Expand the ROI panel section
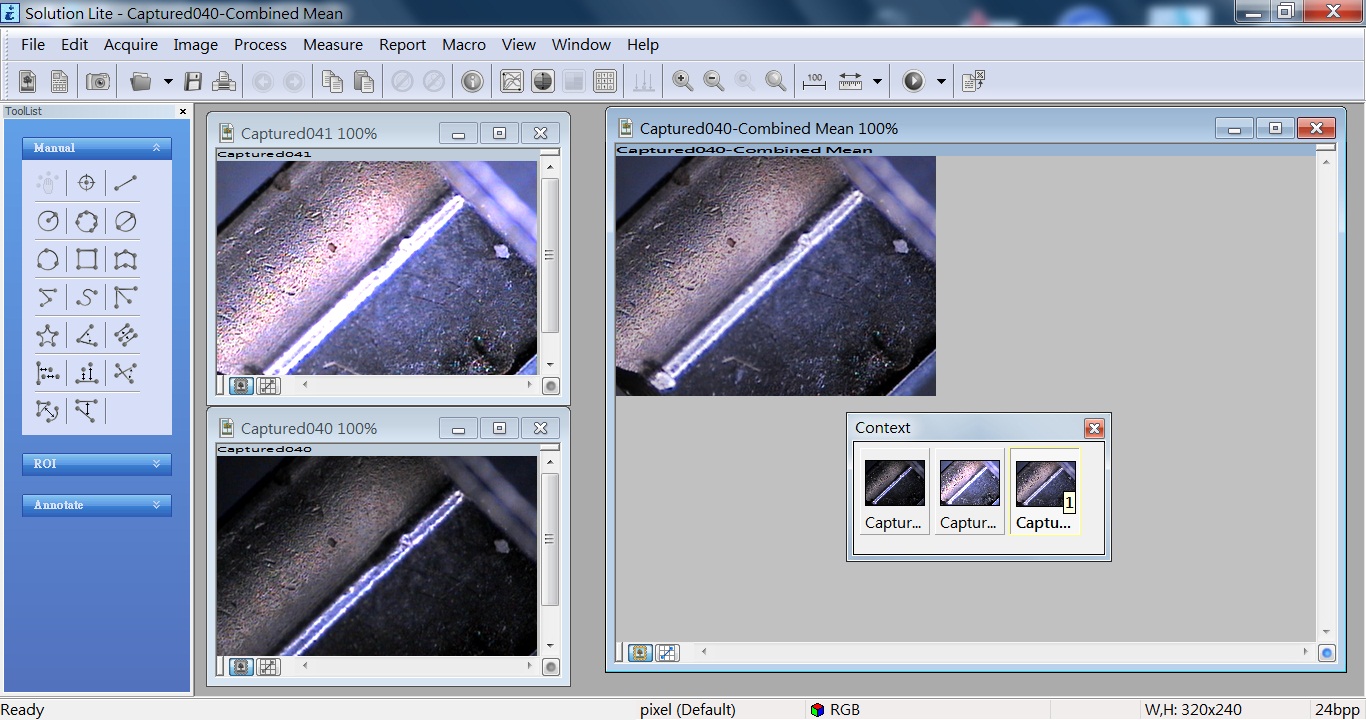Image resolution: width=1366 pixels, height=720 pixels. (x=97, y=464)
